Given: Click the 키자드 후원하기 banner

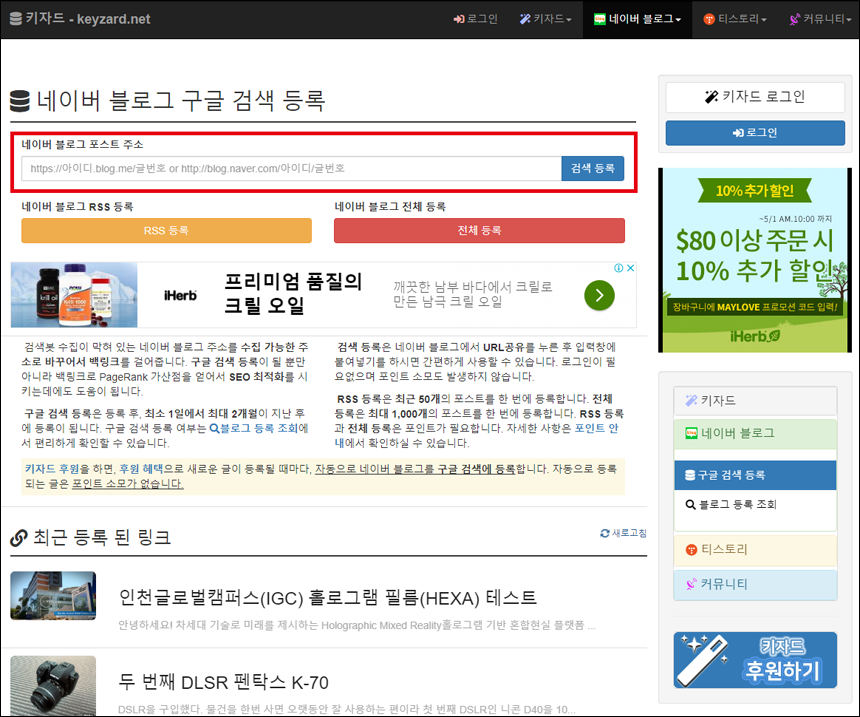Looking at the screenshot, I should point(755,660).
